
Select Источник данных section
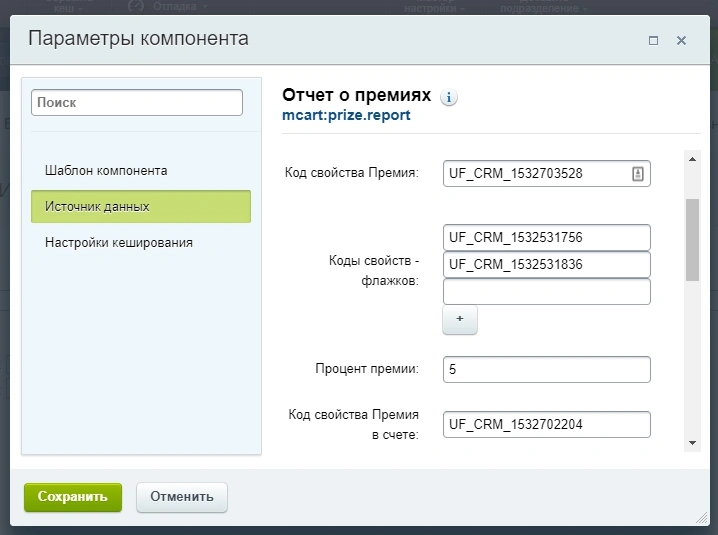141,207
